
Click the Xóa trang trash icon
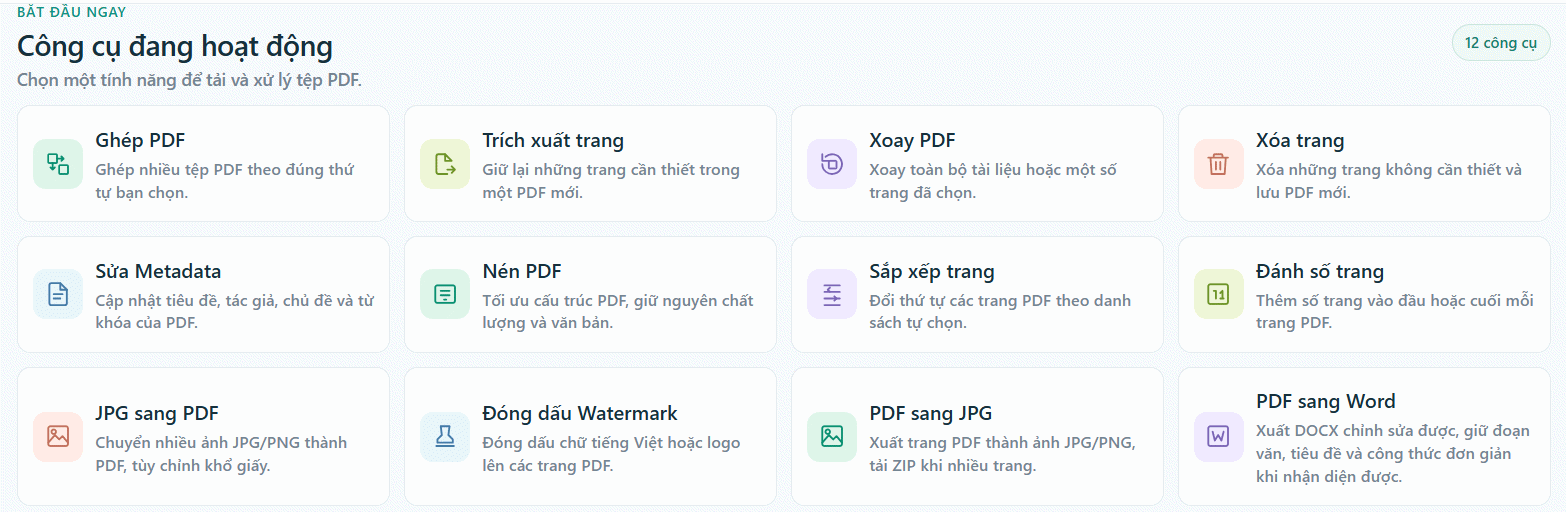(1219, 164)
